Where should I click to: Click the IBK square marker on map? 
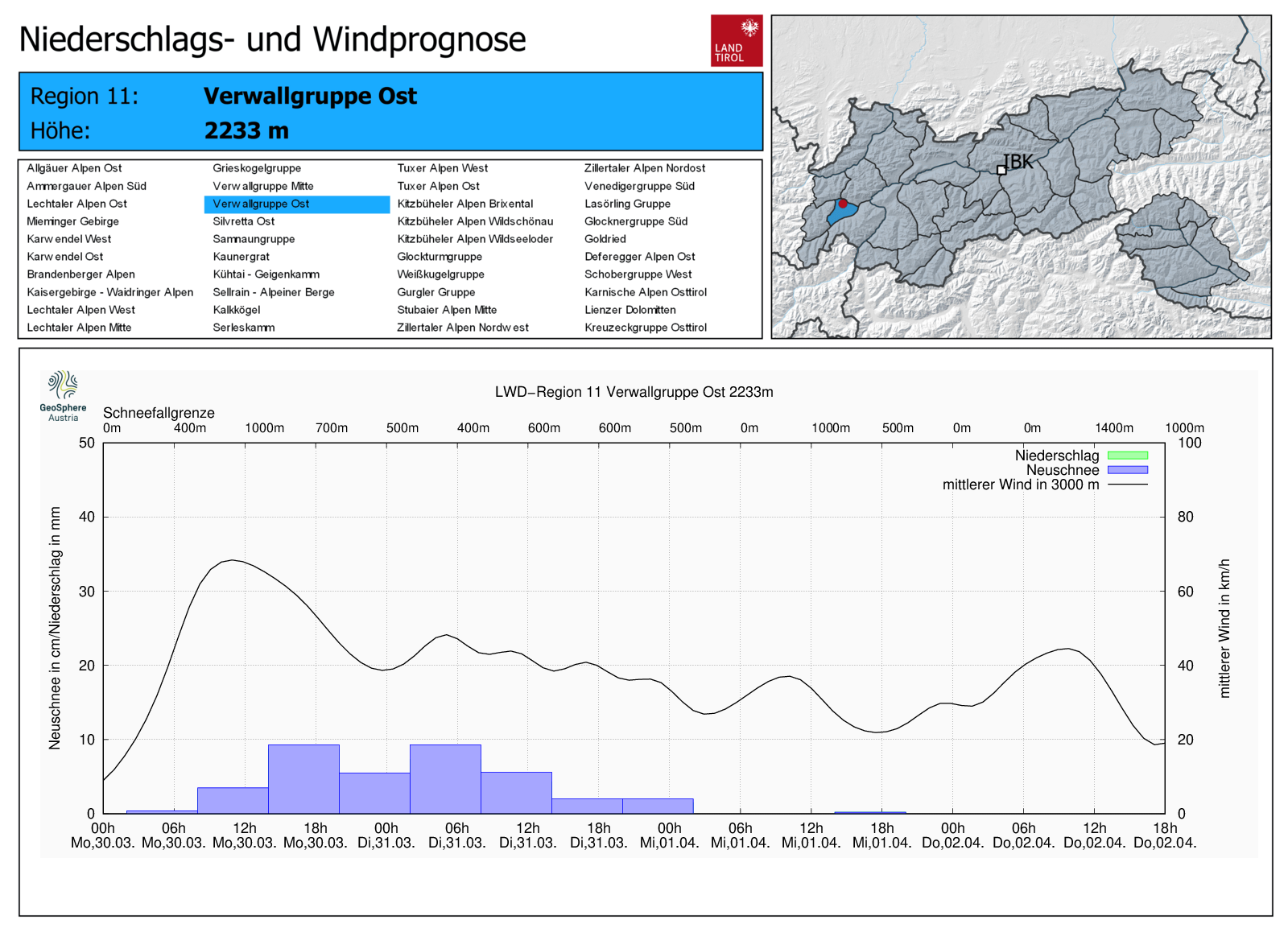[1001, 170]
